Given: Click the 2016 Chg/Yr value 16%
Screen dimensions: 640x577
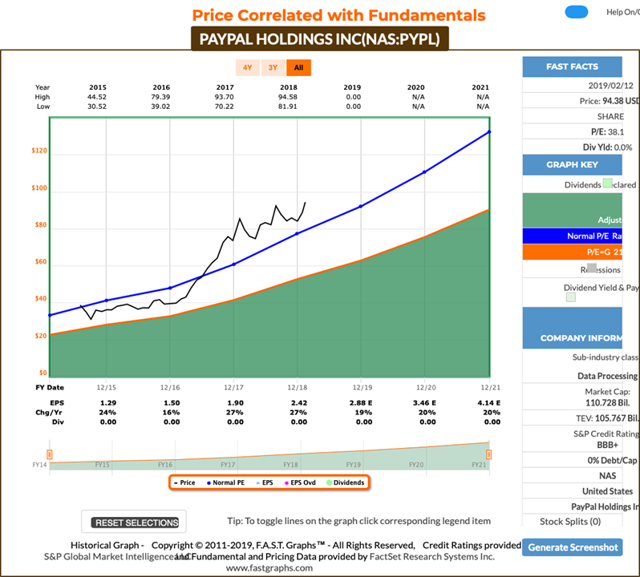Looking at the screenshot, I should 171,413.
